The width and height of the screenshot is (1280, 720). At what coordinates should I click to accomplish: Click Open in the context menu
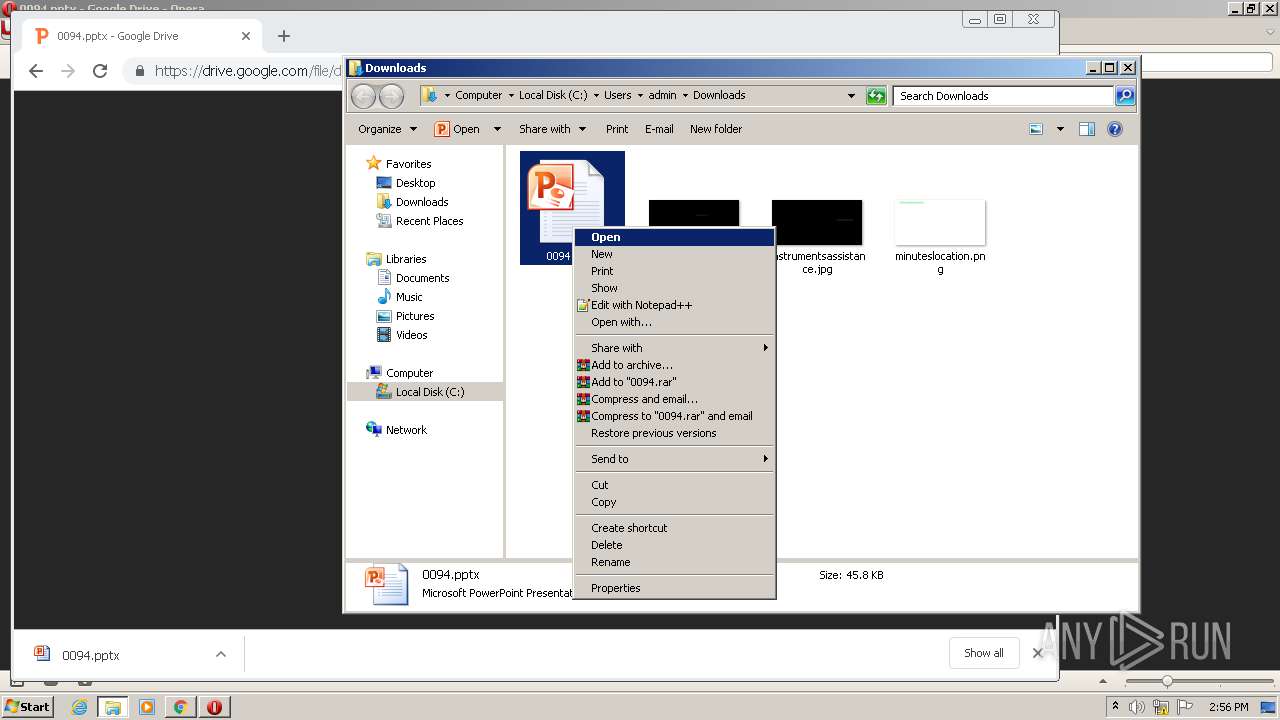[x=674, y=237]
